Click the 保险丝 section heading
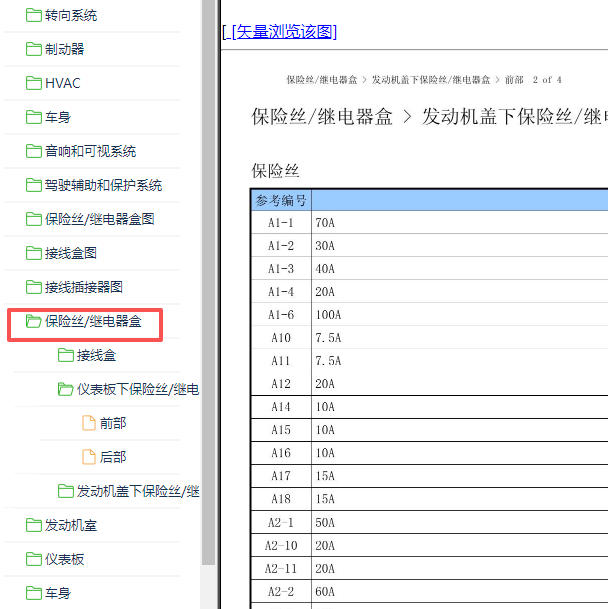Image resolution: width=608 pixels, height=609 pixels. [275, 171]
